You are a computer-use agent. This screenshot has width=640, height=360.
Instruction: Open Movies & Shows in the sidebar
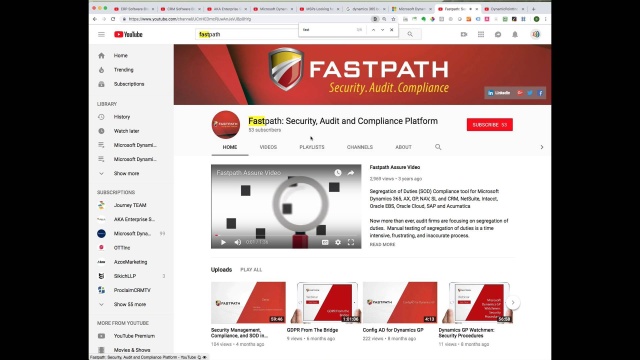pos(131,350)
